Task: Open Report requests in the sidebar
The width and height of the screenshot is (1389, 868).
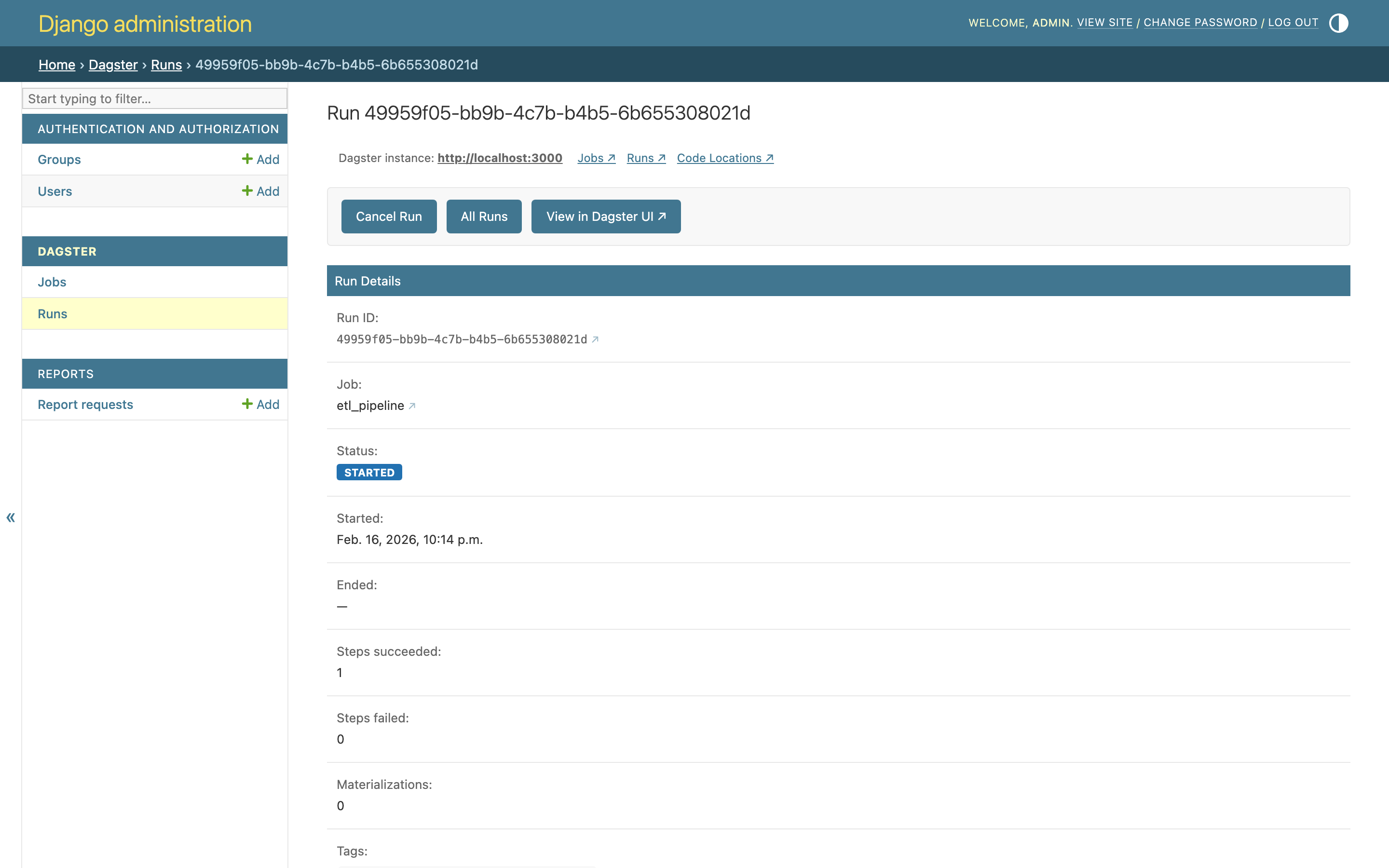Action: tap(85, 404)
